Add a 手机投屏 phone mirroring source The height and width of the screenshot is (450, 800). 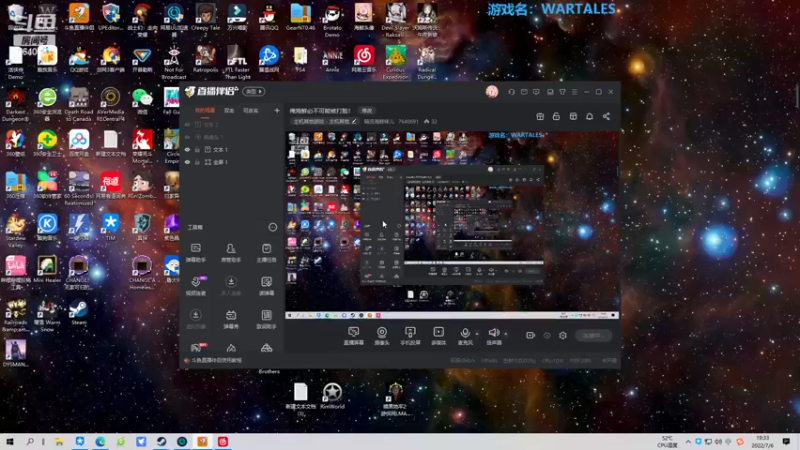click(410, 336)
